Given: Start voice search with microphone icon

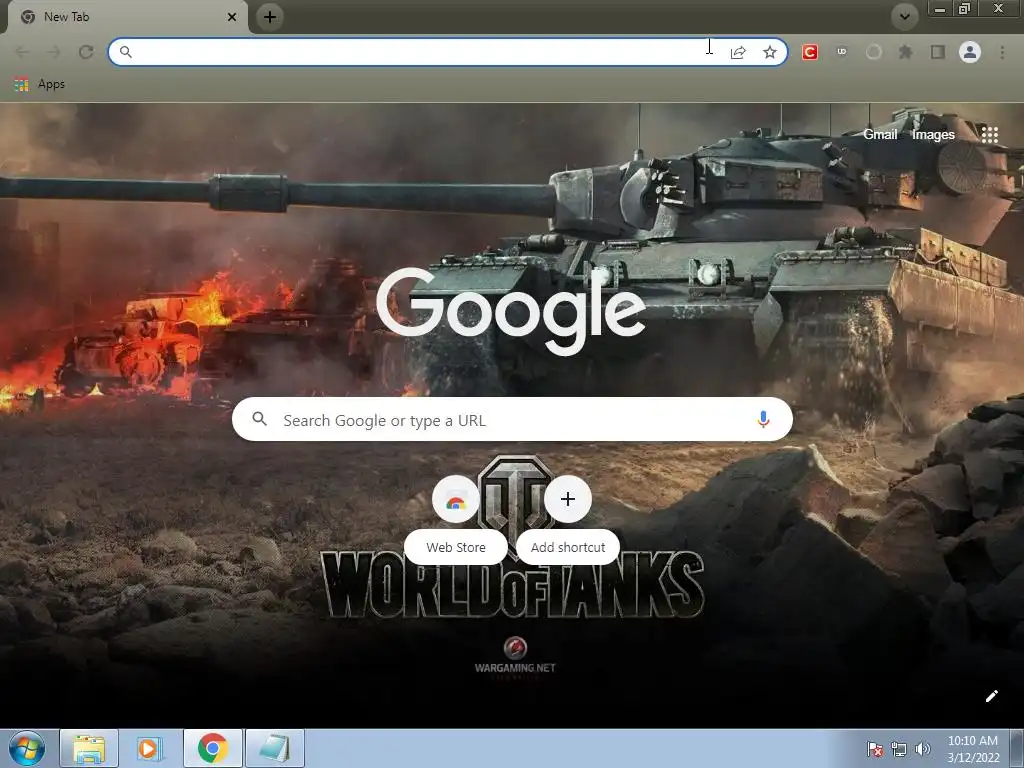Looking at the screenshot, I should click(763, 419).
